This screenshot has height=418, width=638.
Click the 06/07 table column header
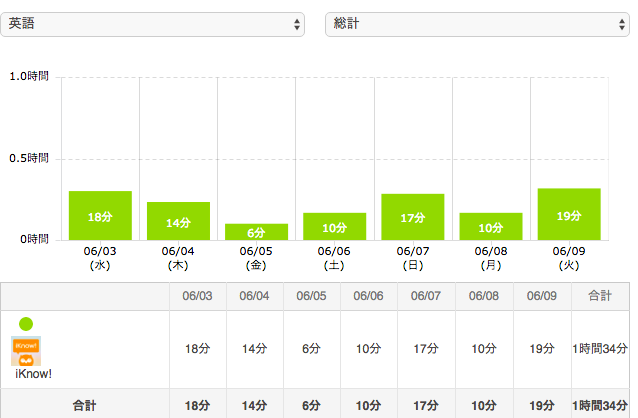tap(426, 297)
